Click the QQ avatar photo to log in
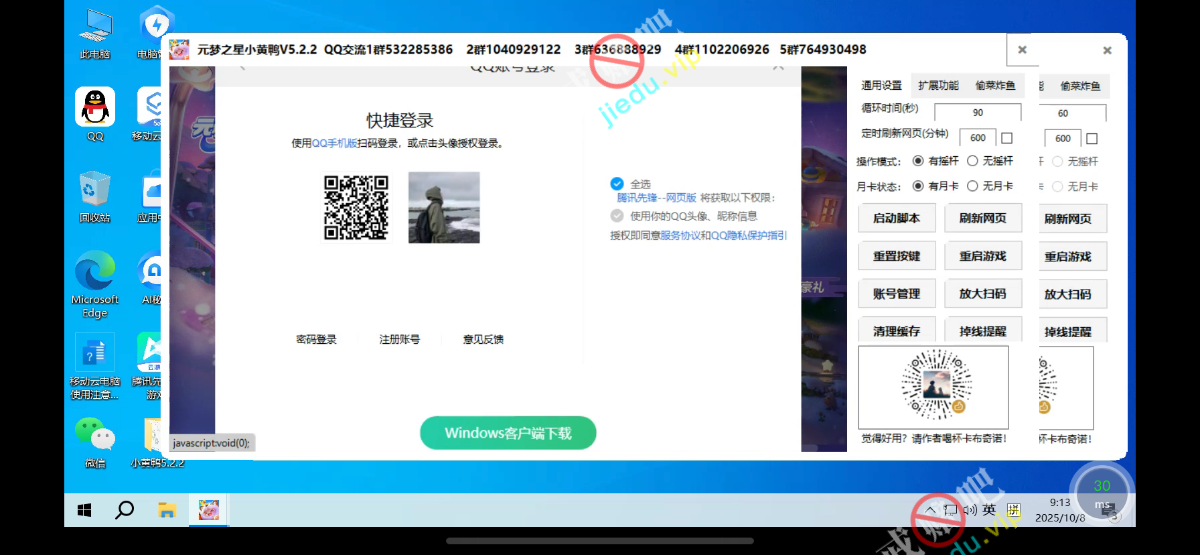The height and width of the screenshot is (555, 1200). 444,207
